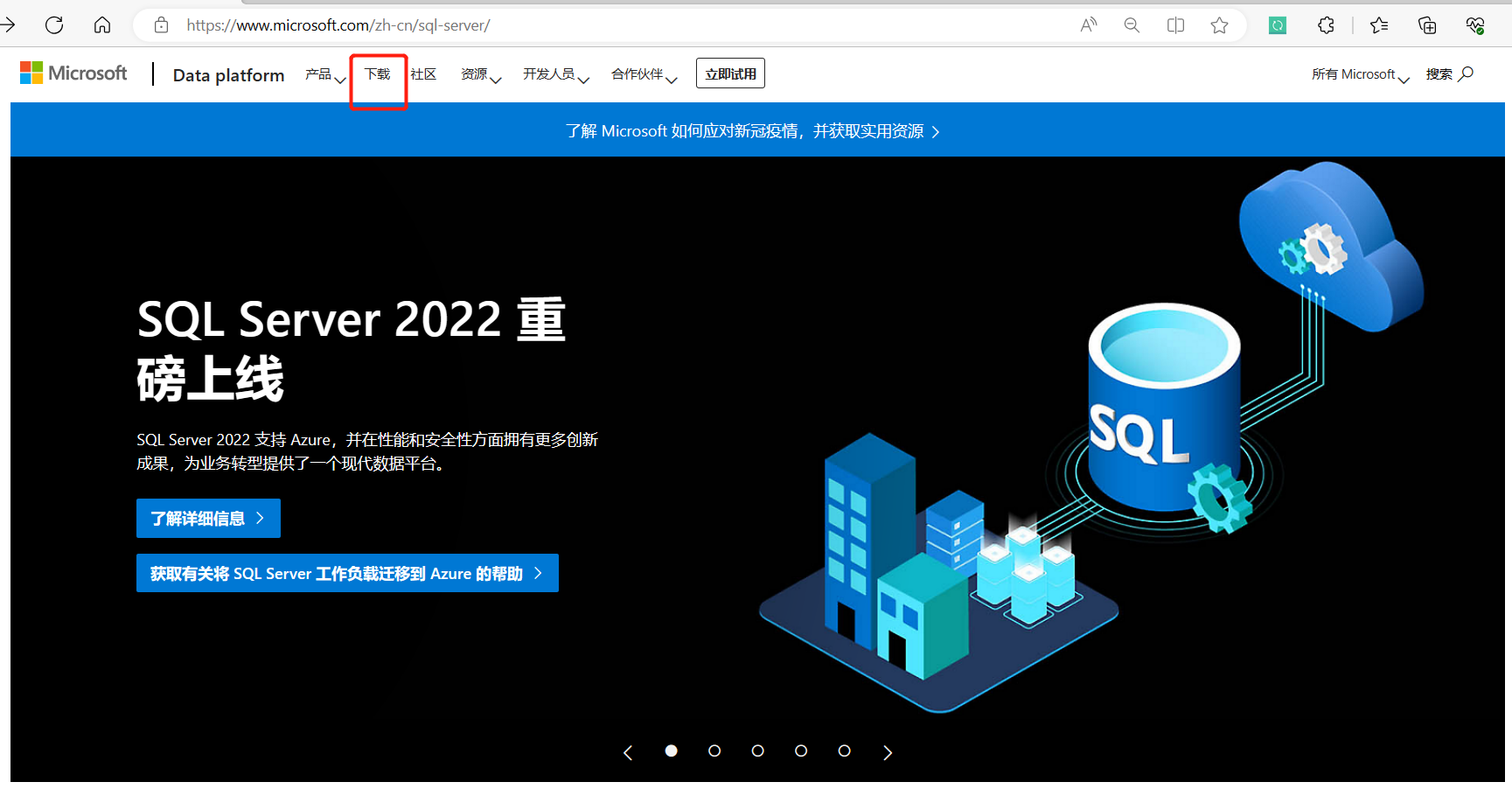Viewport: 1512px width, 789px height.
Task: Click the SQL database cylinder illustration
Action: (1163, 407)
